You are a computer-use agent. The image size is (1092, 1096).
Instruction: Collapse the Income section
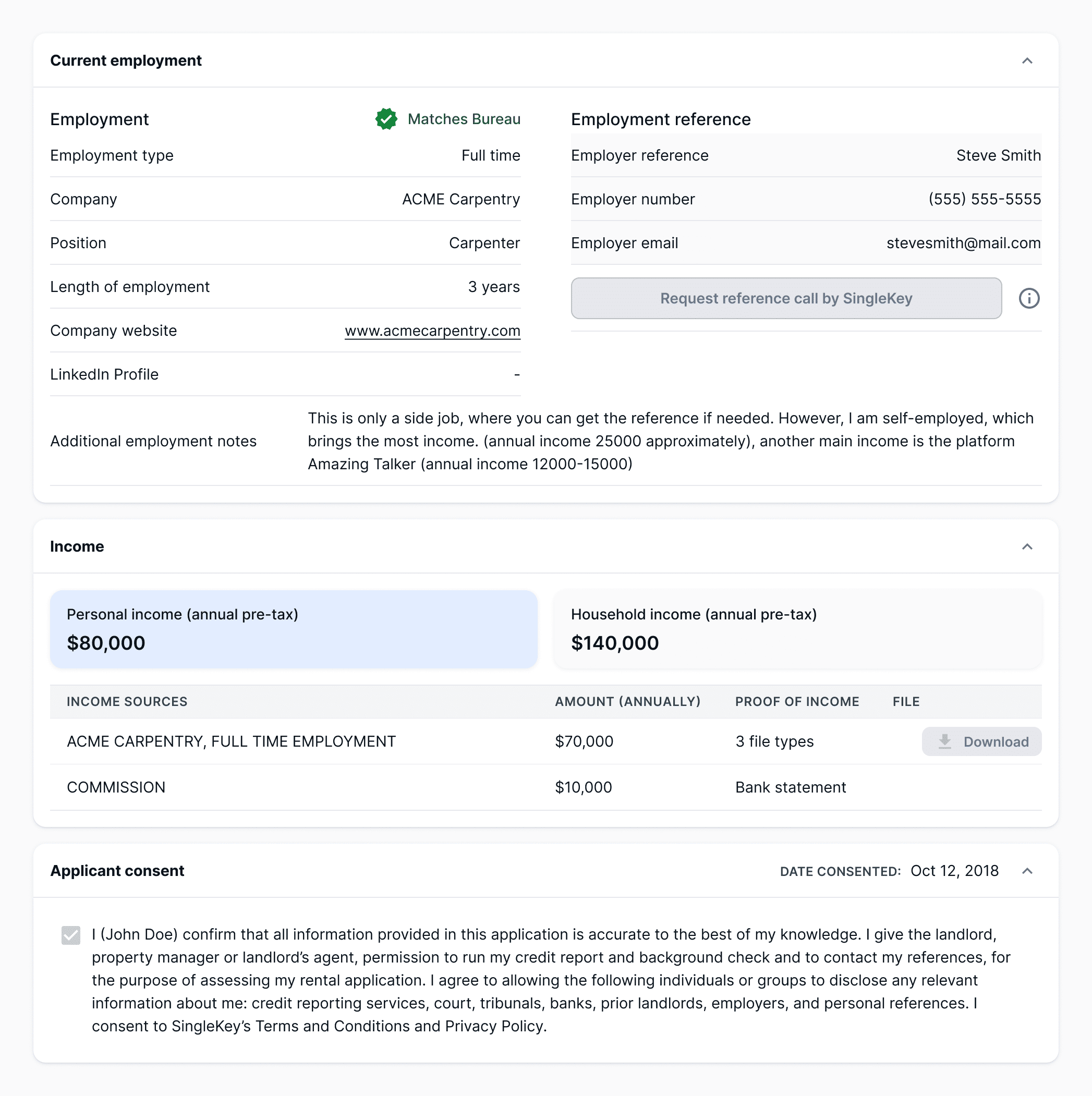coord(1027,546)
